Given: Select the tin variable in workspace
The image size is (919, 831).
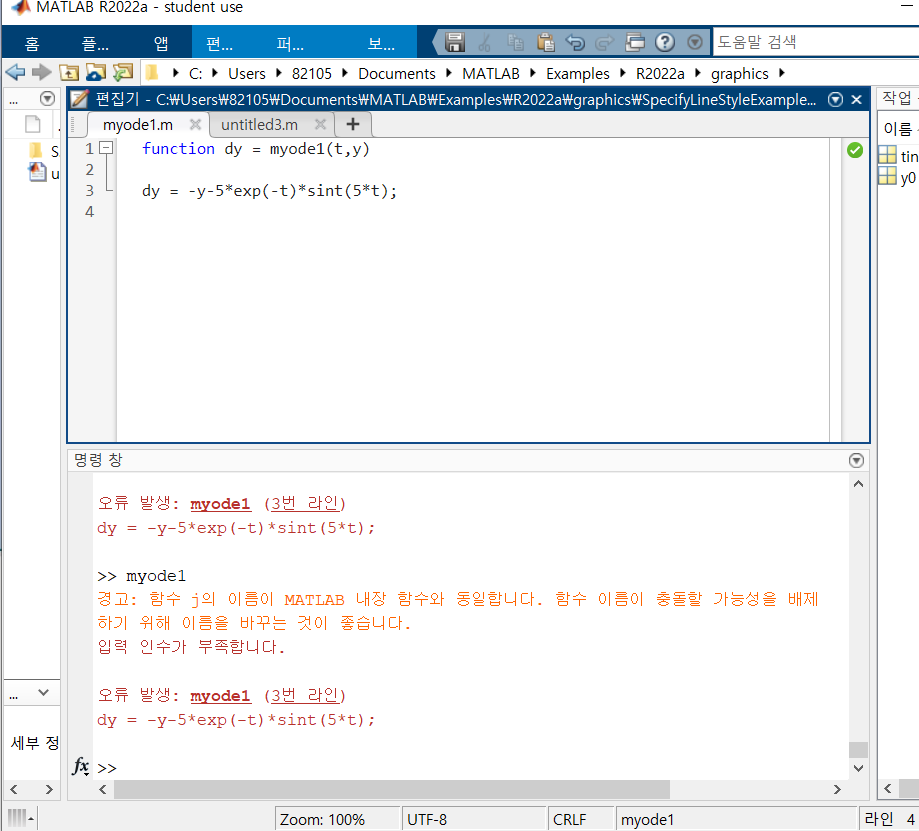Looking at the screenshot, I should (x=898, y=156).
